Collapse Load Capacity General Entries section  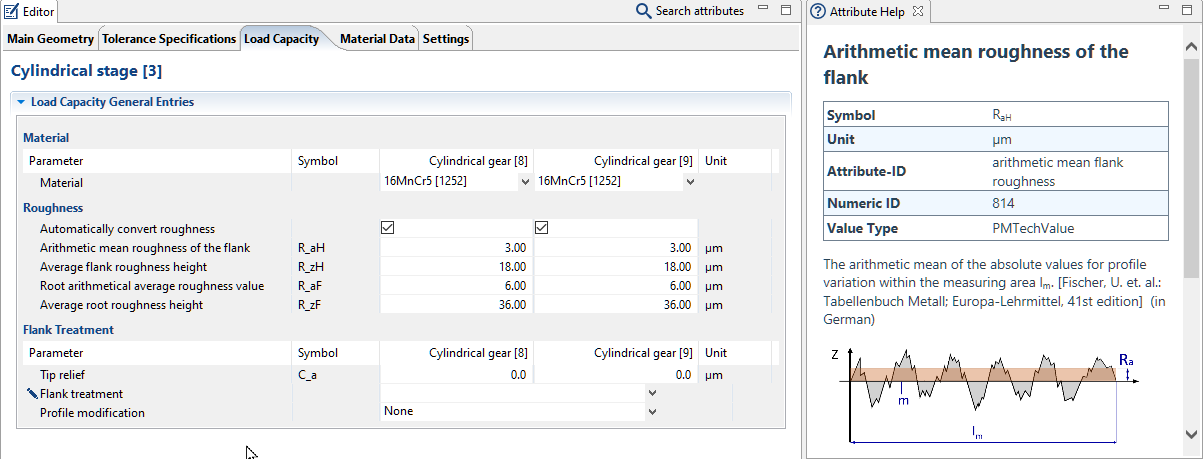point(20,102)
